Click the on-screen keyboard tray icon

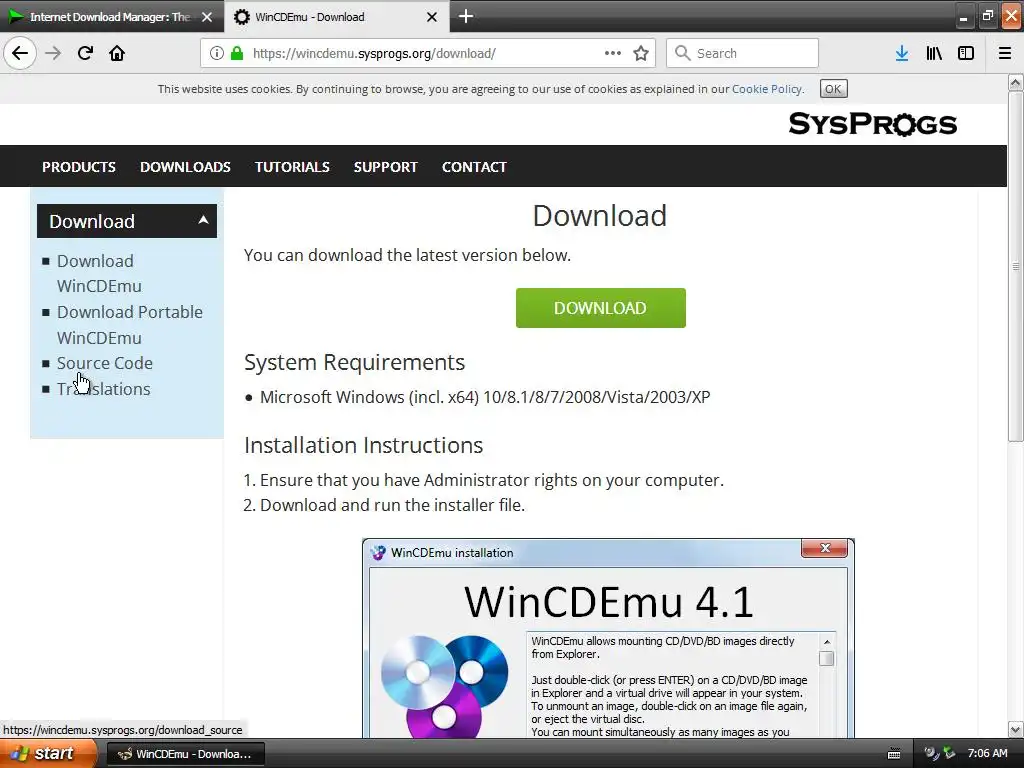(x=894, y=754)
